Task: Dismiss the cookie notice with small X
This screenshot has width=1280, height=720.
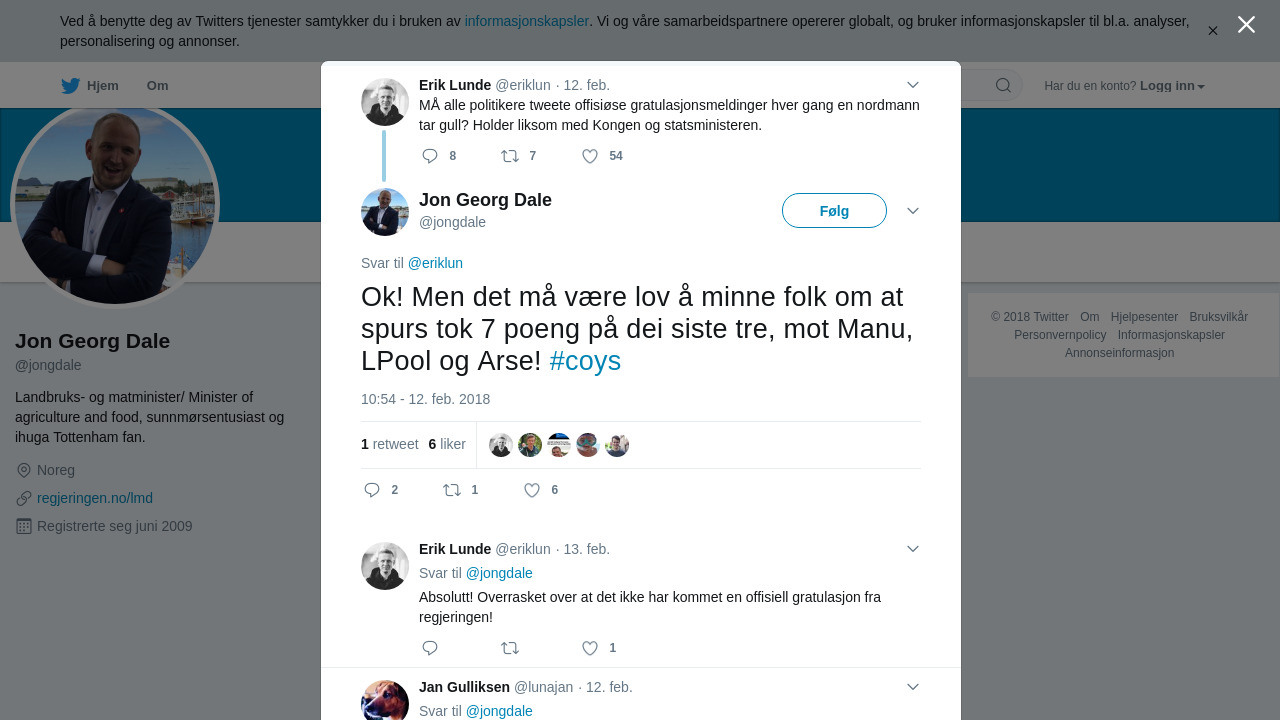Action: click(1212, 31)
